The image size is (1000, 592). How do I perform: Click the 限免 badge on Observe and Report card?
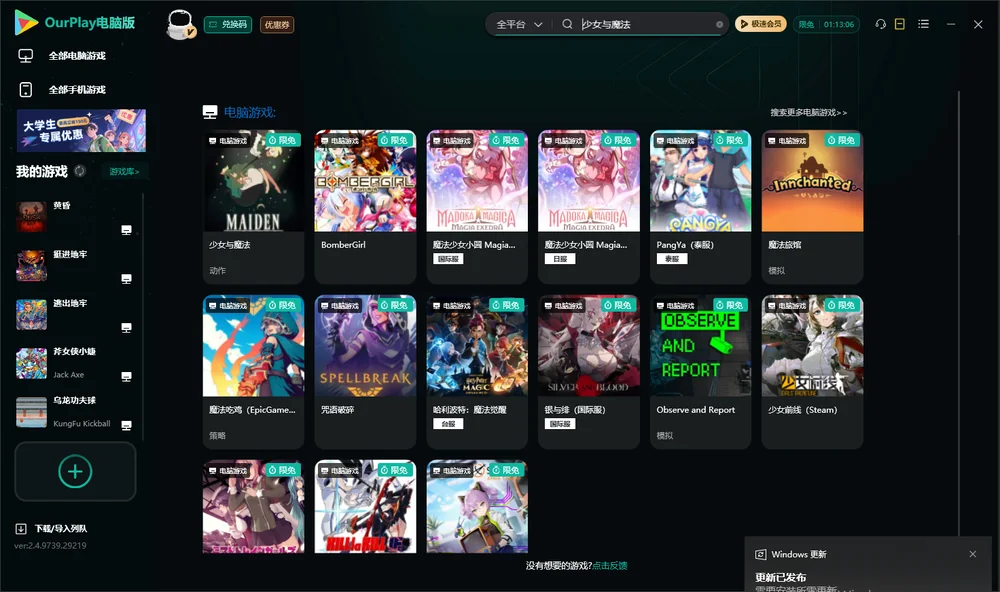[x=730, y=305]
